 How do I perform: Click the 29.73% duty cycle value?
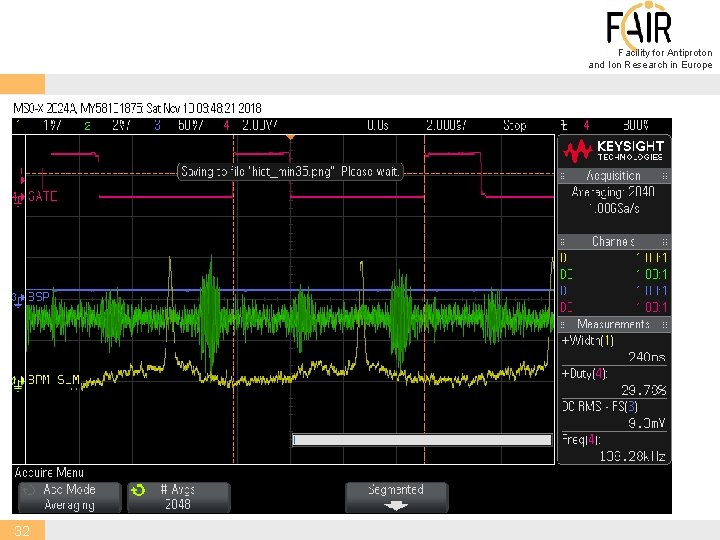644,390
